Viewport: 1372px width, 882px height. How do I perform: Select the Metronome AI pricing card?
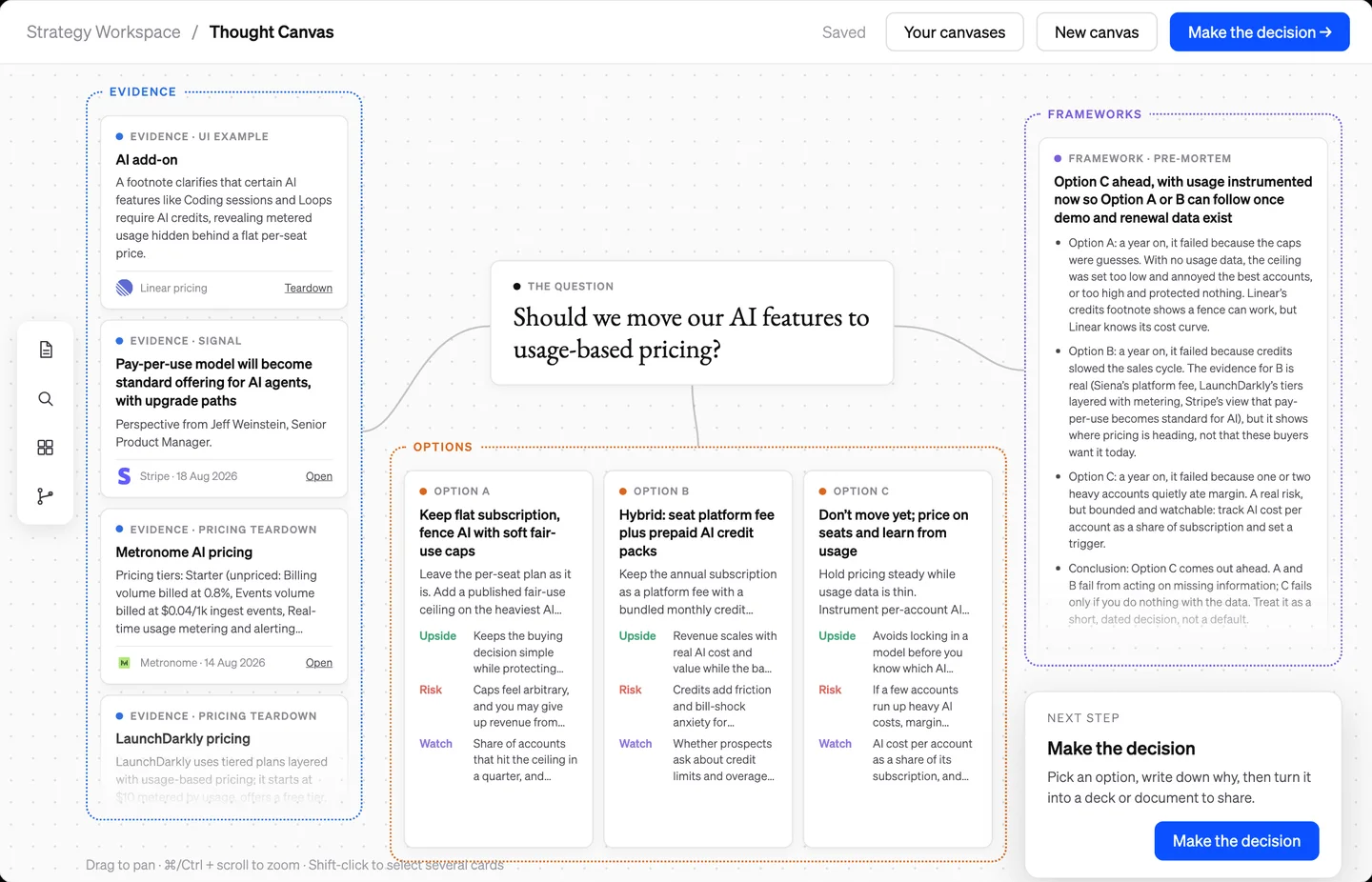click(224, 596)
